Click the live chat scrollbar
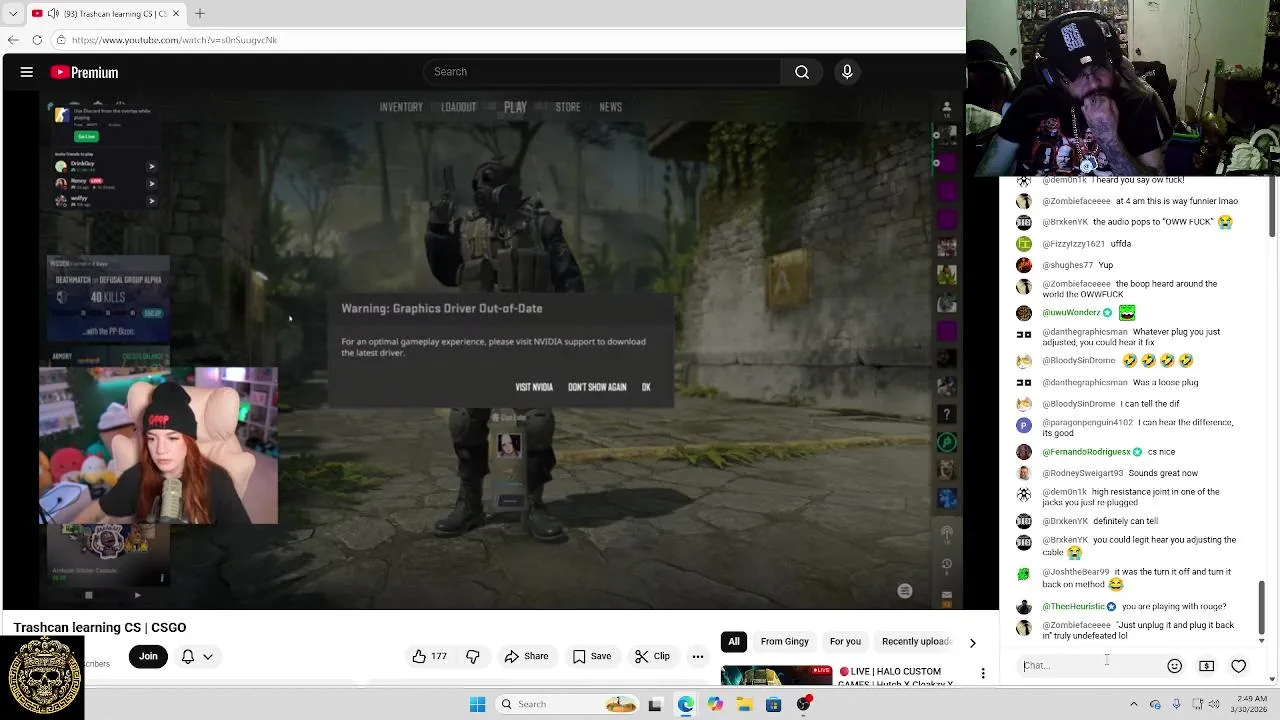This screenshot has height=720, width=1280. click(1261, 606)
